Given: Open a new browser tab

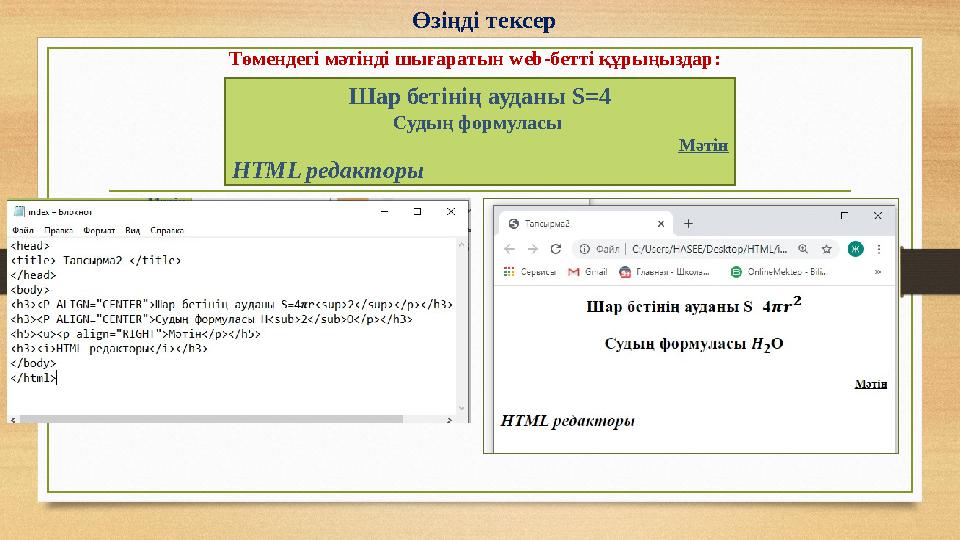Looking at the screenshot, I should [688, 224].
